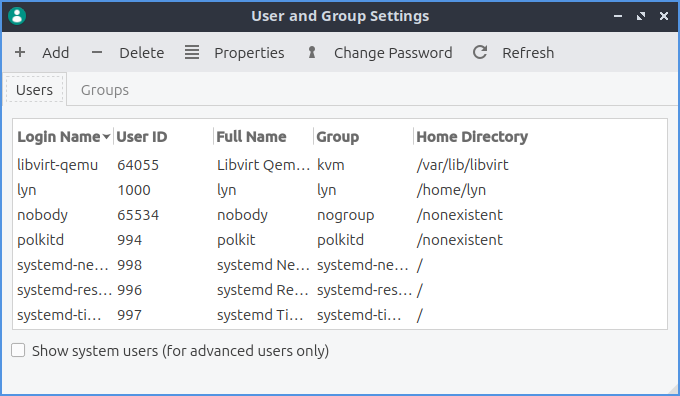Click the Change Password key icon
The height and width of the screenshot is (396, 680).
click(311, 52)
